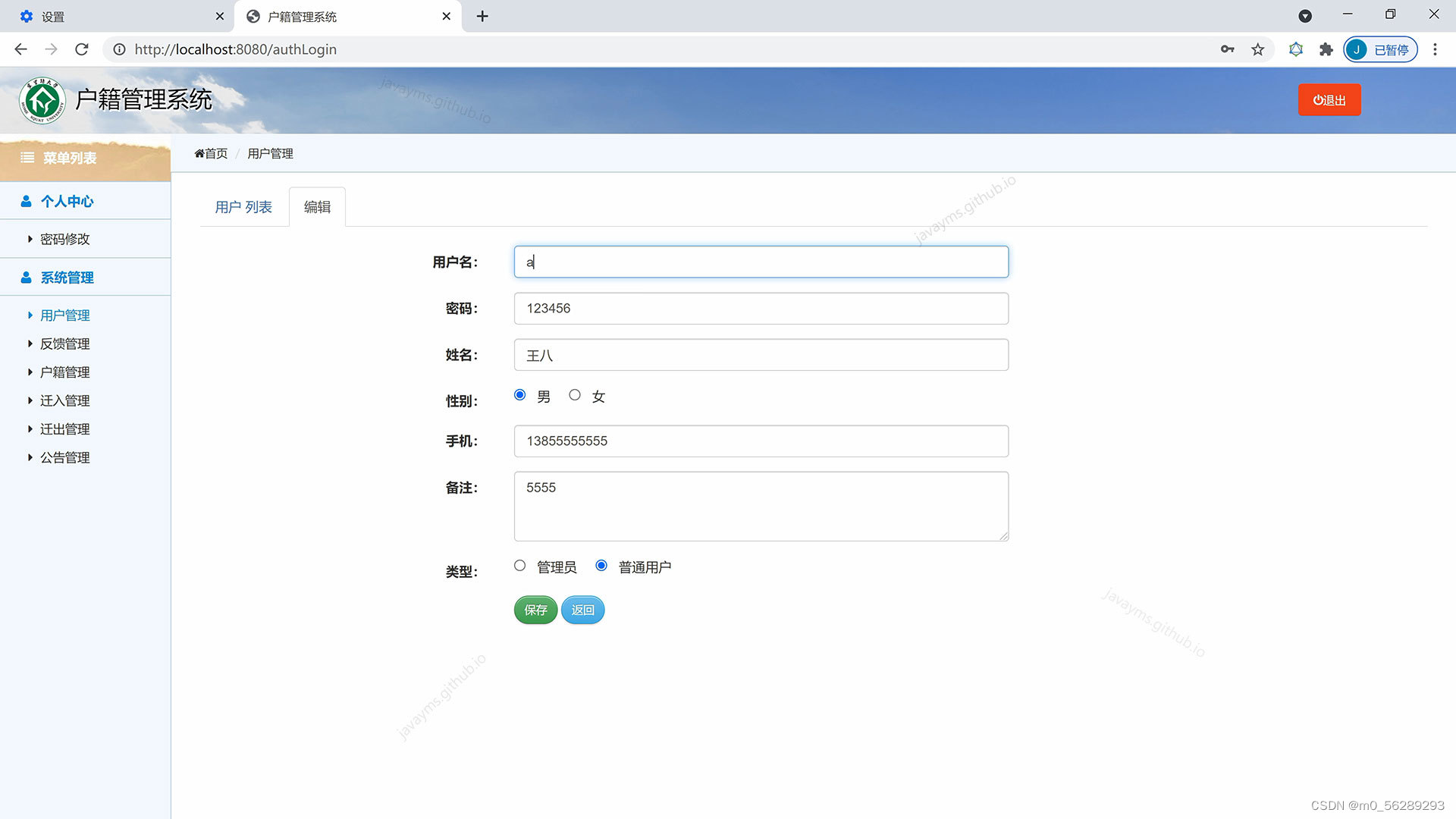Click the home icon in the breadcrumb
The width and height of the screenshot is (1456, 819).
199,154
